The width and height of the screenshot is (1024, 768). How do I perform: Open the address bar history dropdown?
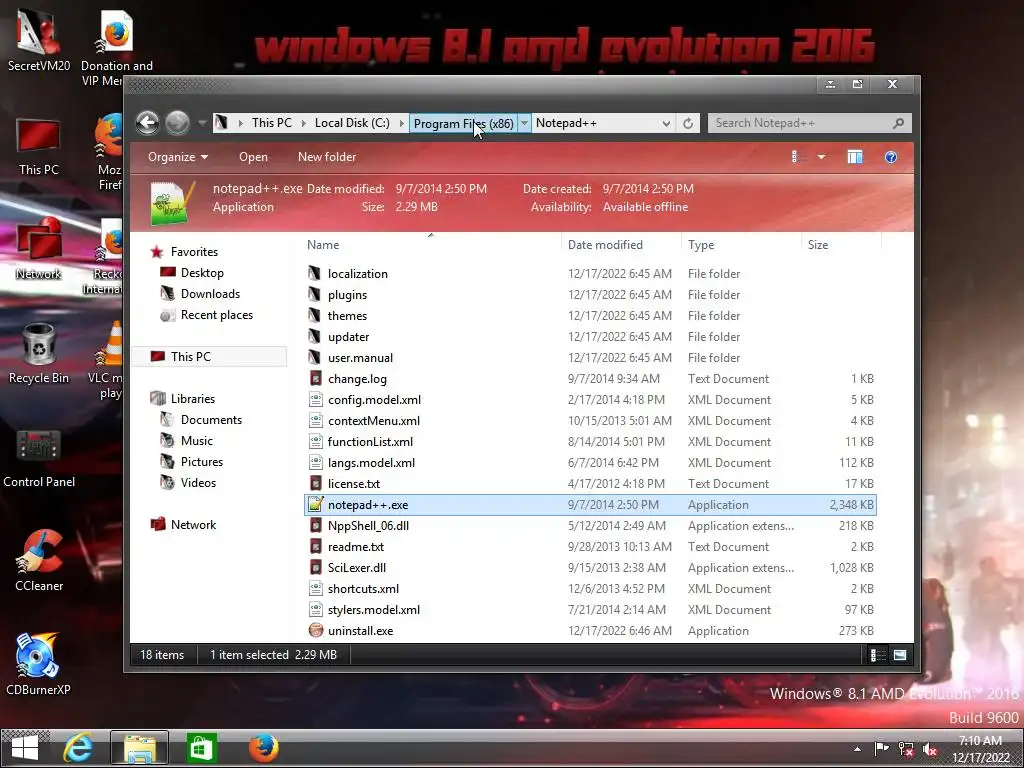click(665, 123)
